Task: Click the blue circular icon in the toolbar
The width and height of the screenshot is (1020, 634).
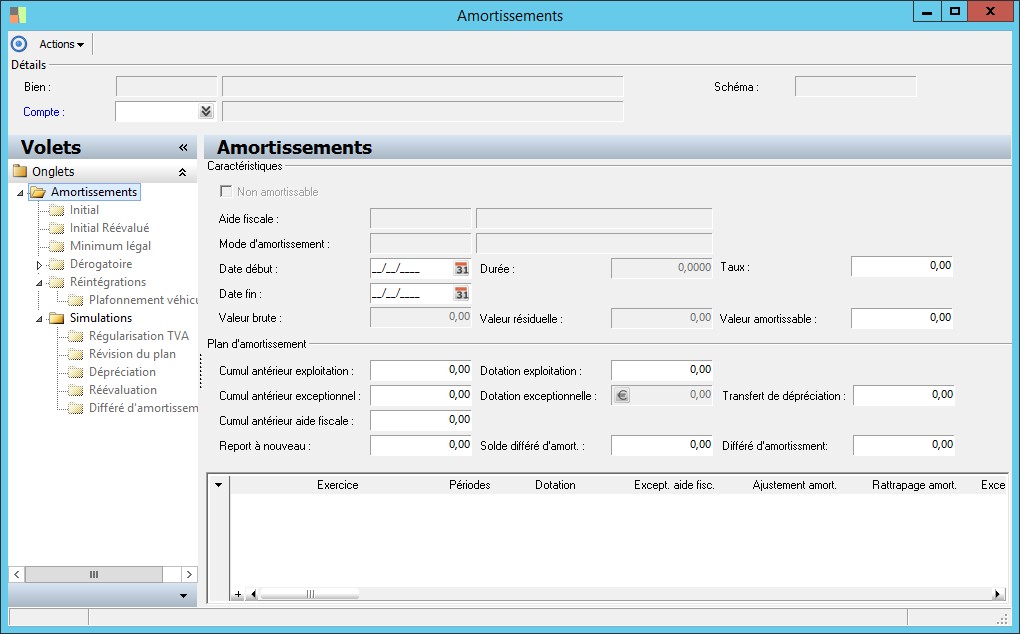Action: pyautogui.click(x=18, y=44)
